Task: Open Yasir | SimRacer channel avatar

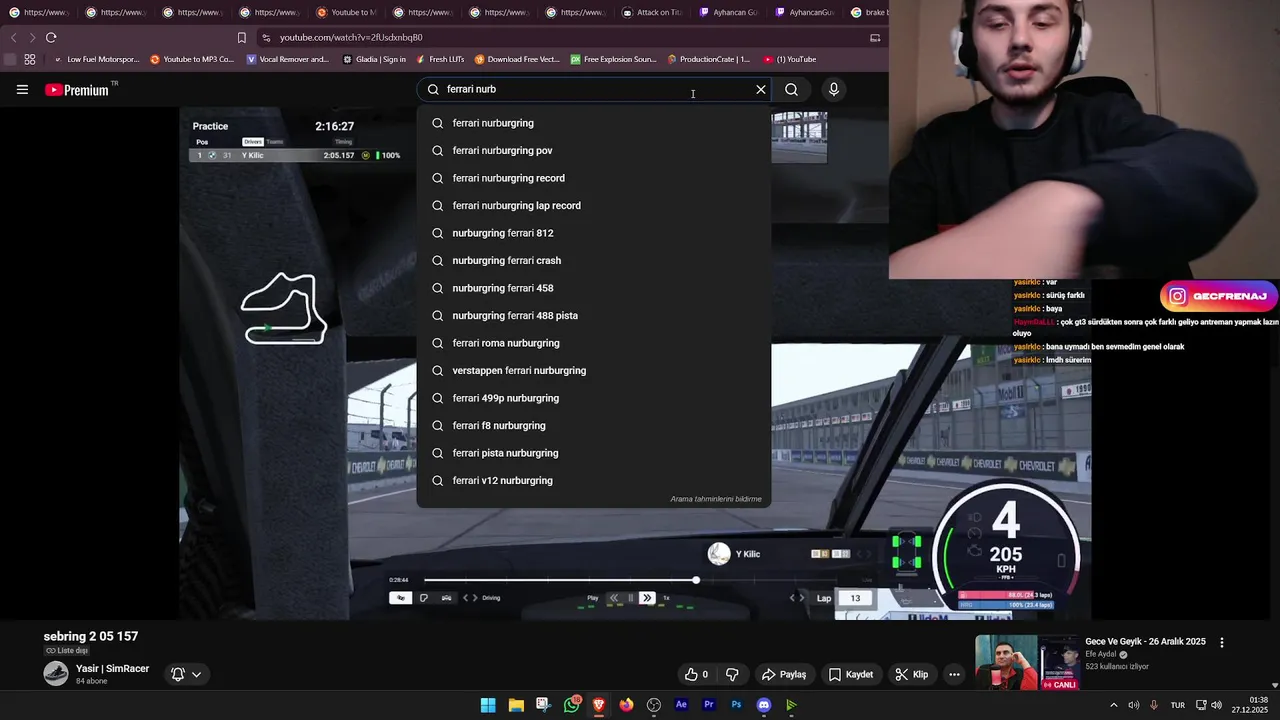Action: point(56,673)
